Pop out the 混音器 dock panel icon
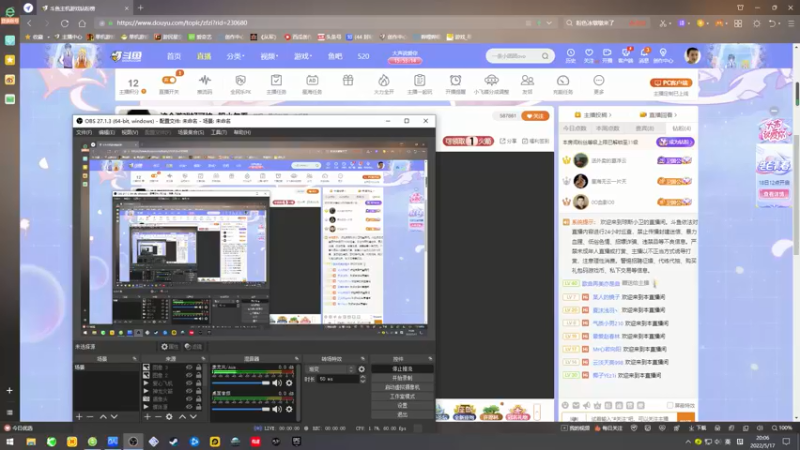This screenshot has width=800, height=450. coord(296,359)
